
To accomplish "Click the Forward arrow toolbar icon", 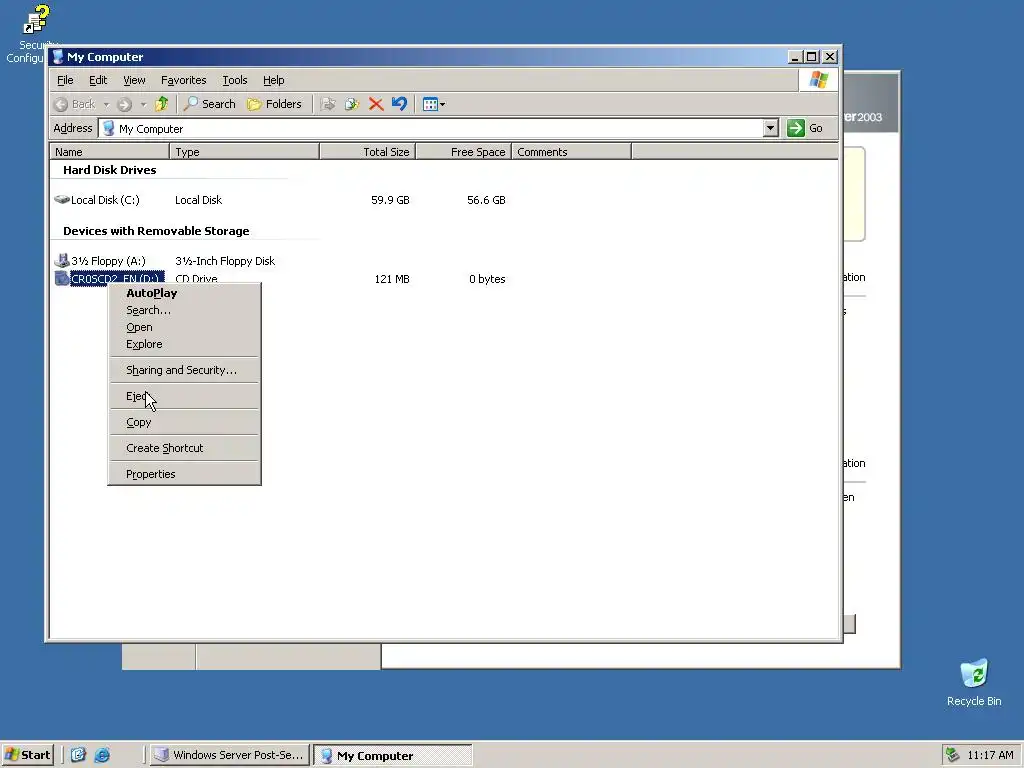I will coord(124,104).
